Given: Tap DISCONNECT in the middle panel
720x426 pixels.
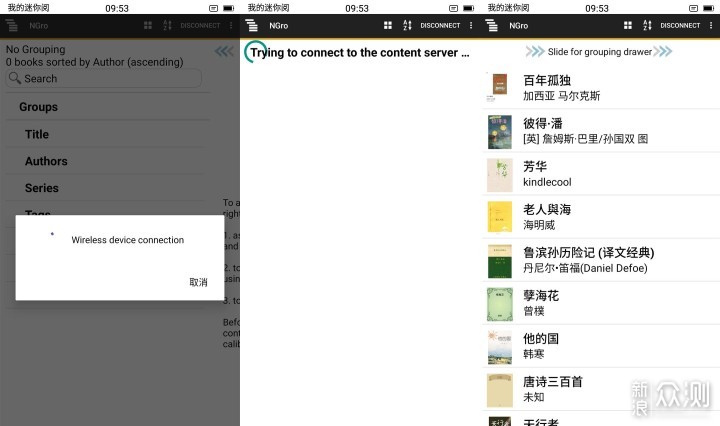Looking at the screenshot, I should click(x=440, y=26).
